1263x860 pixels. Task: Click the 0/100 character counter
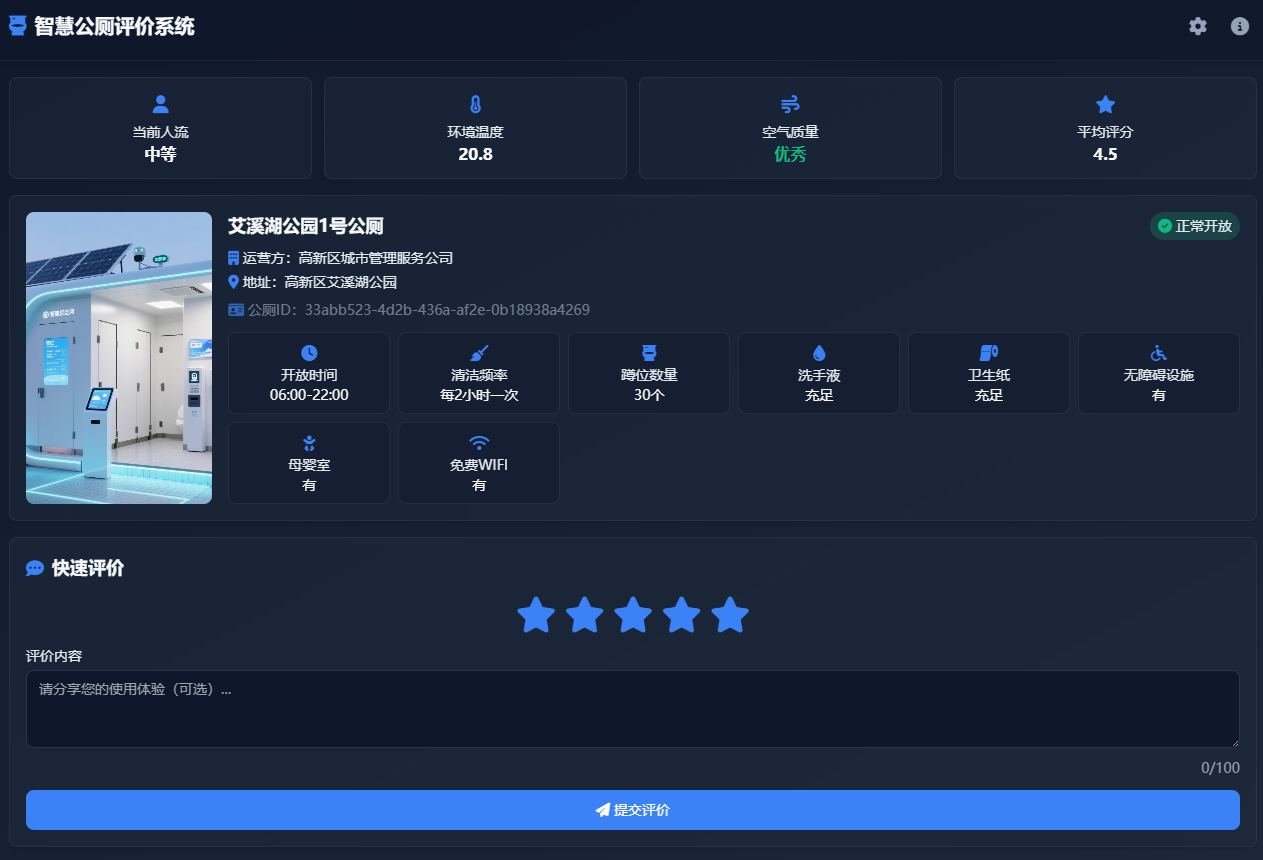[x=1220, y=768]
